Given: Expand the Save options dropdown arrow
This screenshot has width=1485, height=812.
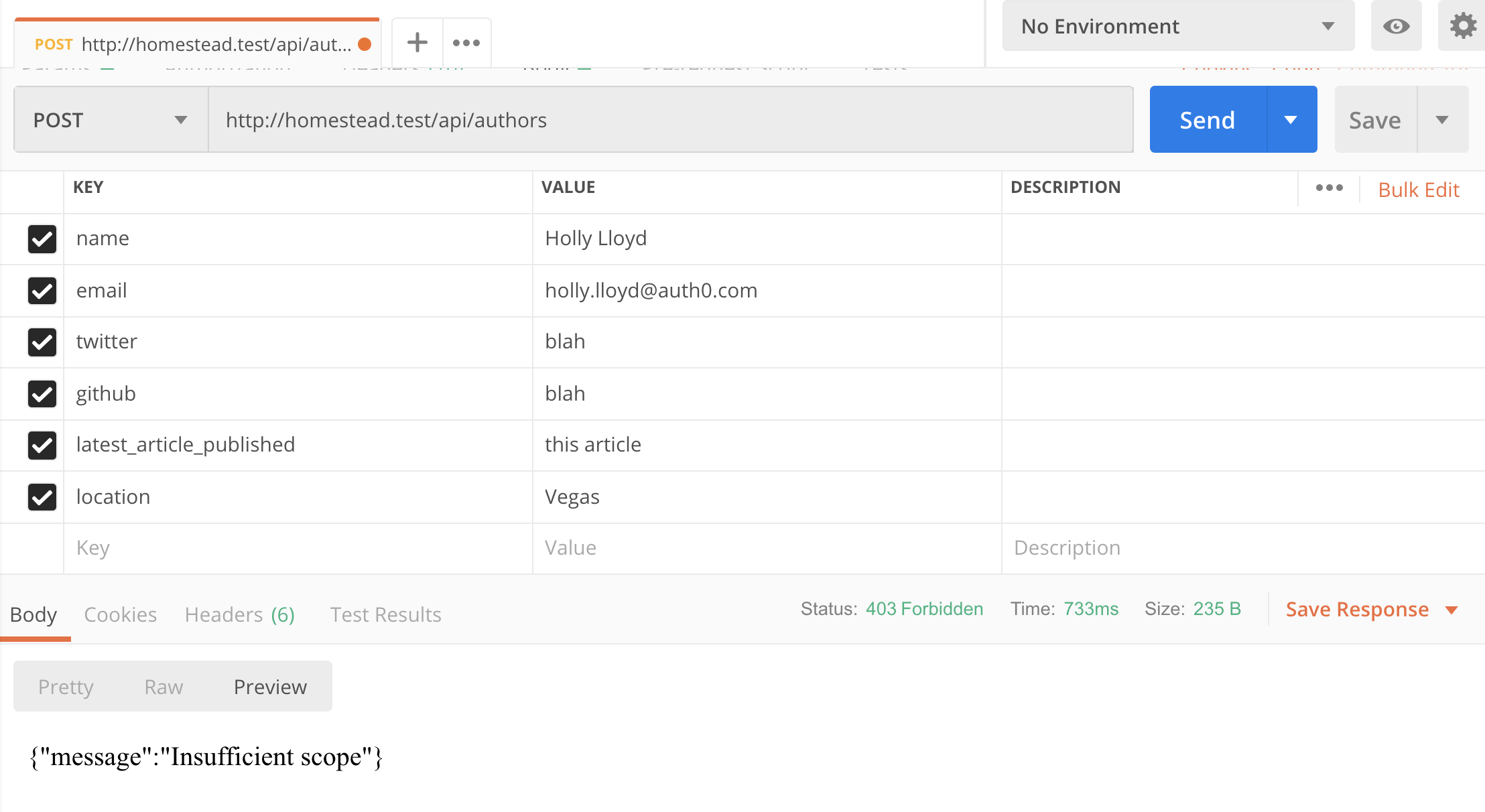Looking at the screenshot, I should point(1442,120).
